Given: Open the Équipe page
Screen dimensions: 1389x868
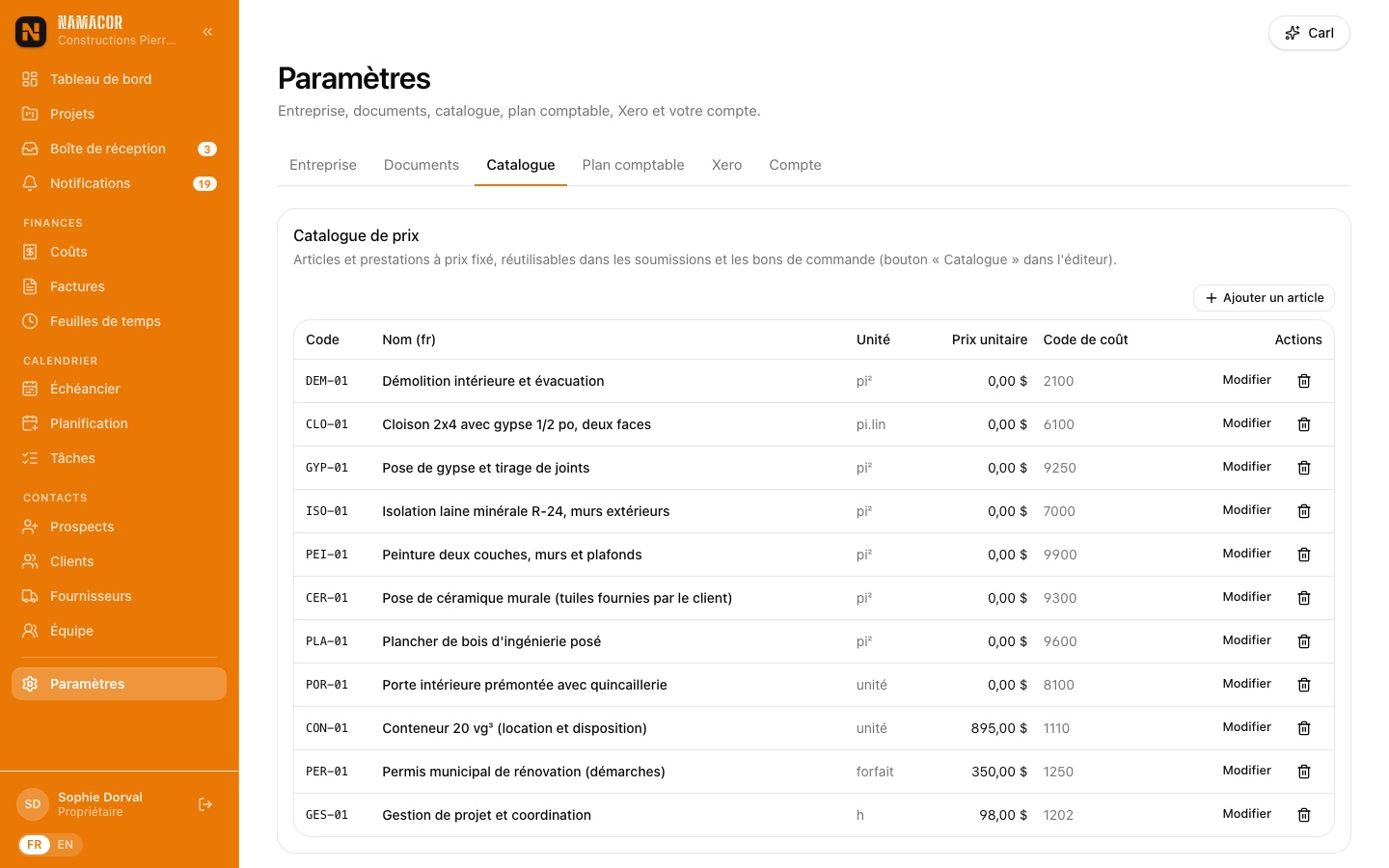Looking at the screenshot, I should (119, 631).
